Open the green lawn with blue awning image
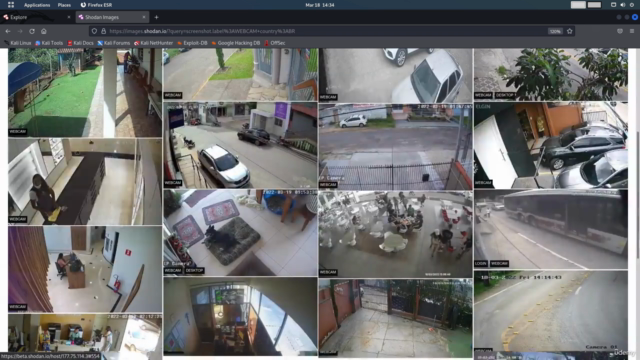 pyautogui.click(x=85, y=92)
